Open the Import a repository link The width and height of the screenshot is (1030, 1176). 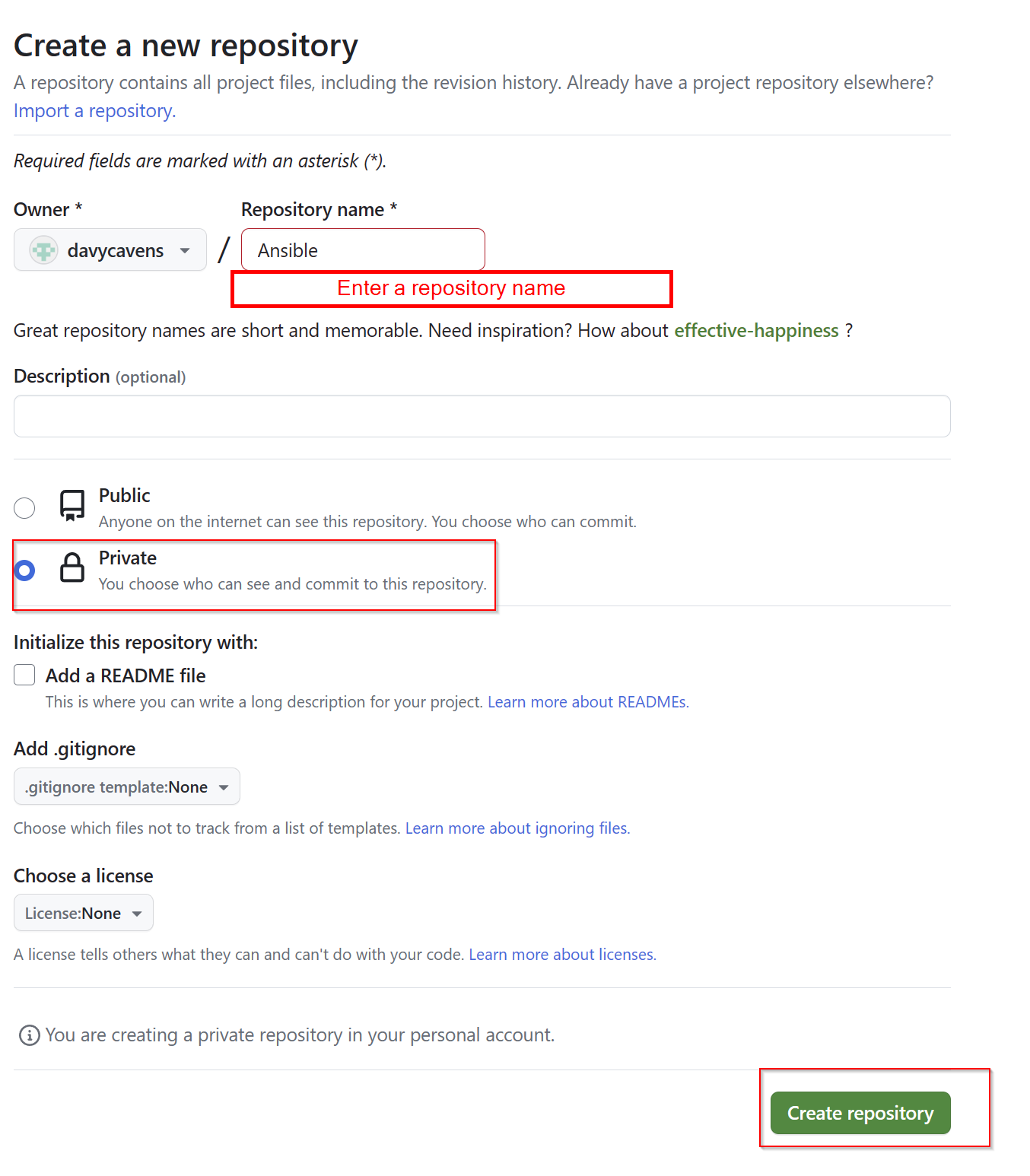tap(95, 111)
